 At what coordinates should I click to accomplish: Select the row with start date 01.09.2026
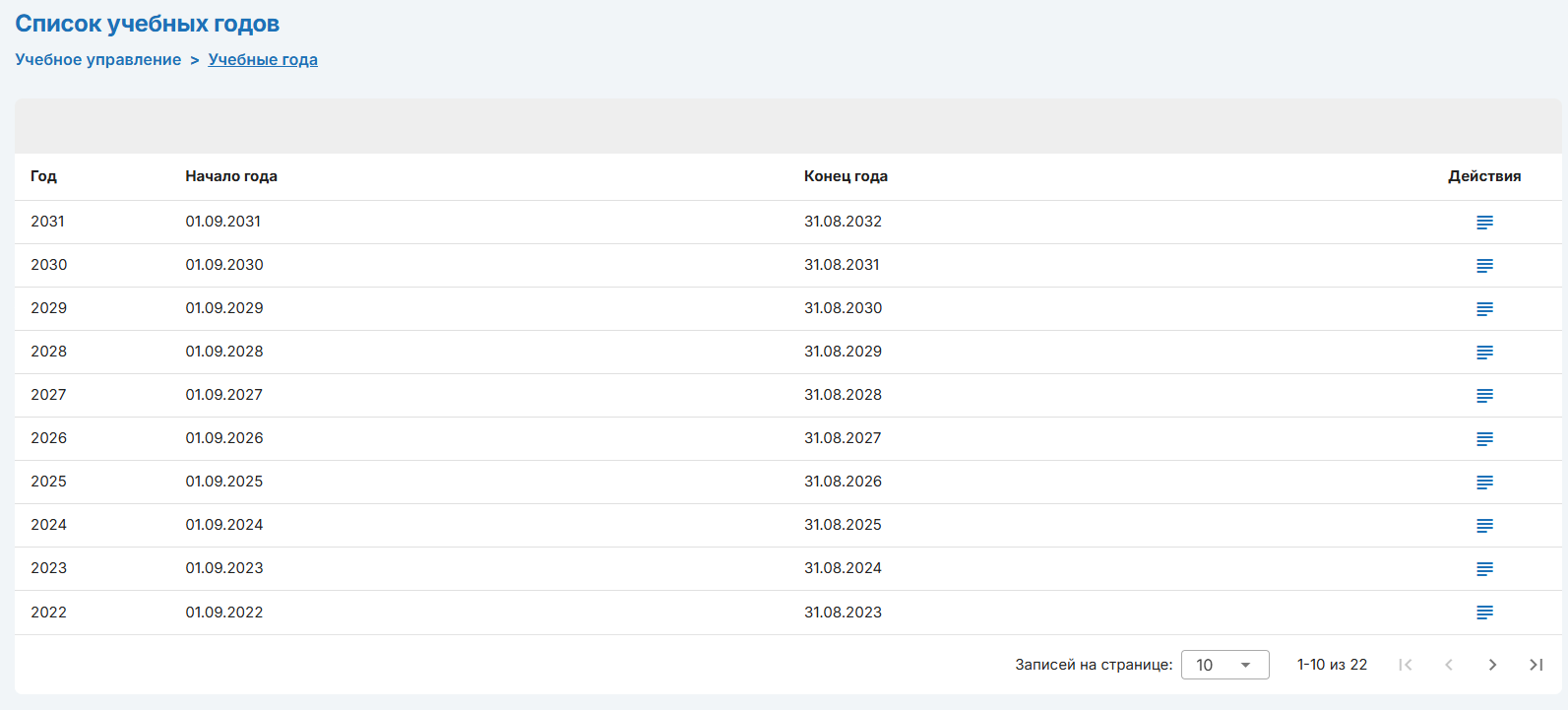click(x=224, y=438)
